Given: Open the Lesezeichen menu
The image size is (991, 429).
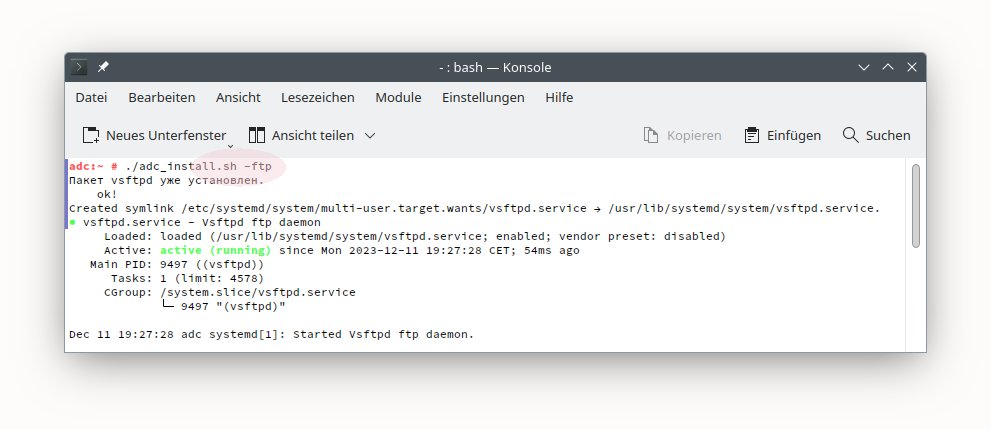Looking at the screenshot, I should tap(318, 97).
